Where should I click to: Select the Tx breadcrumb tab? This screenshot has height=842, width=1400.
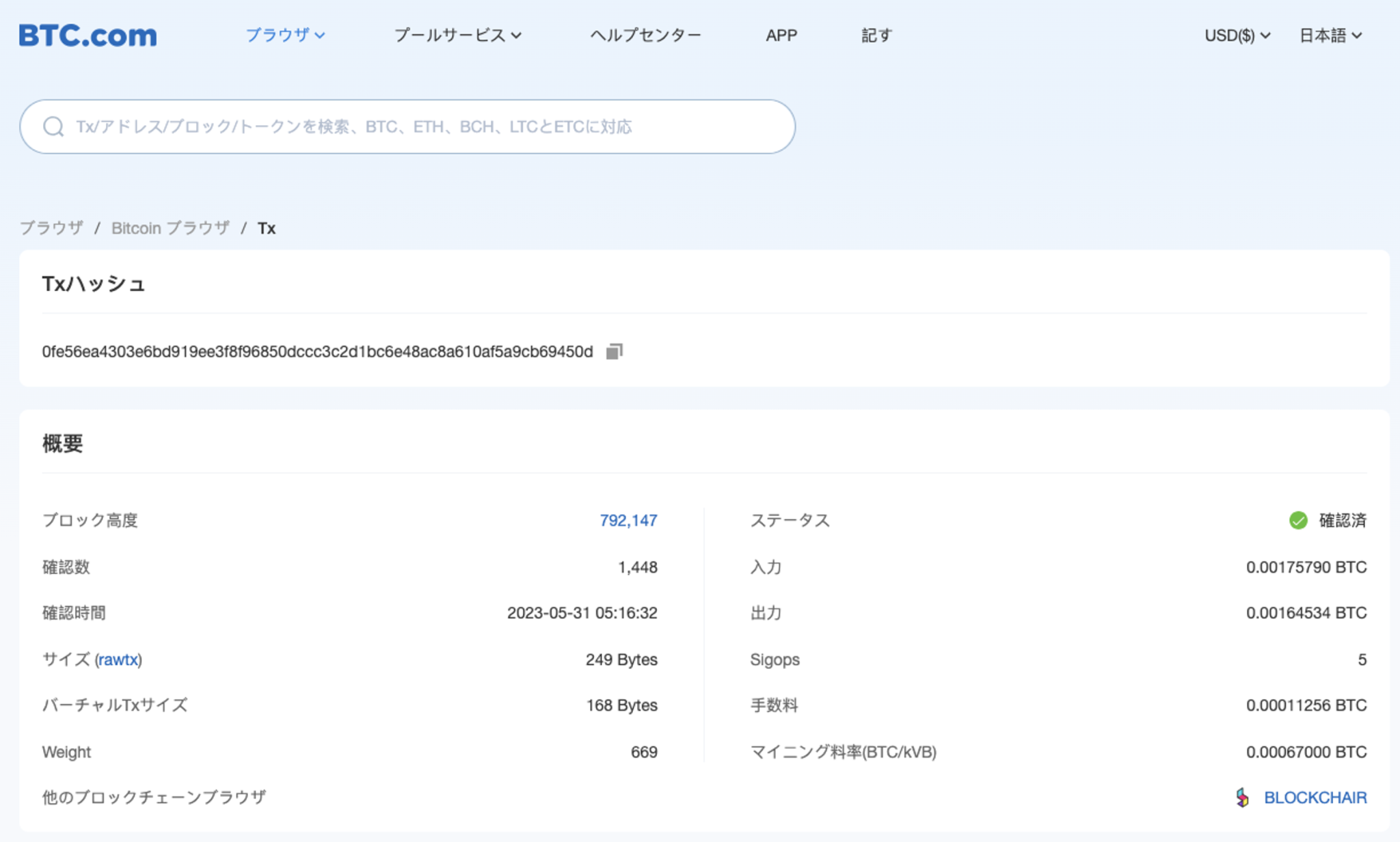click(267, 228)
